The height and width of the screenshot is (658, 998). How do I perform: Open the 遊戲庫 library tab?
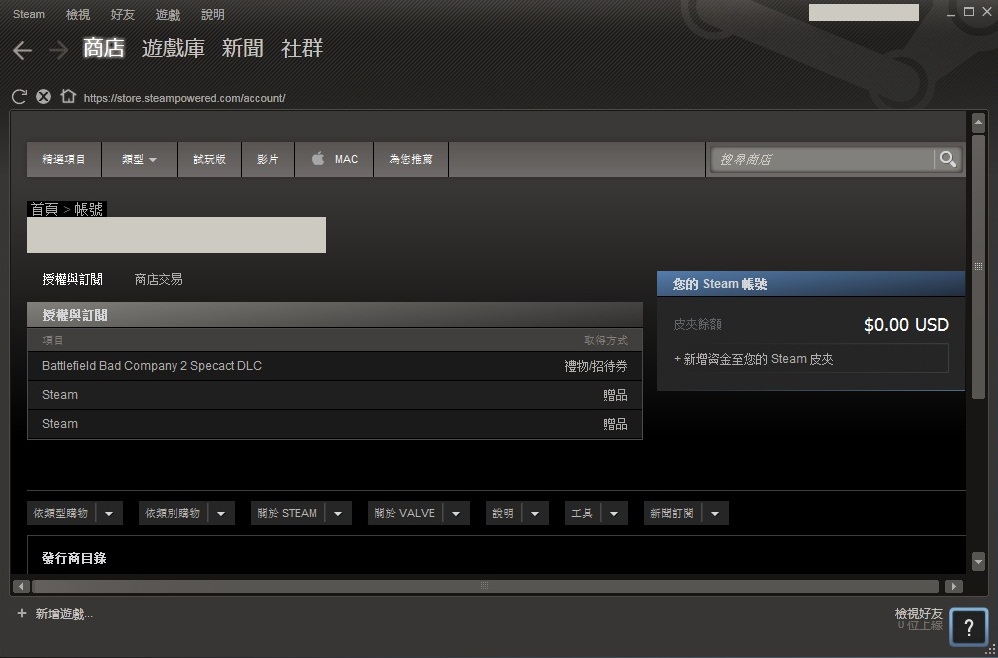[x=173, y=49]
